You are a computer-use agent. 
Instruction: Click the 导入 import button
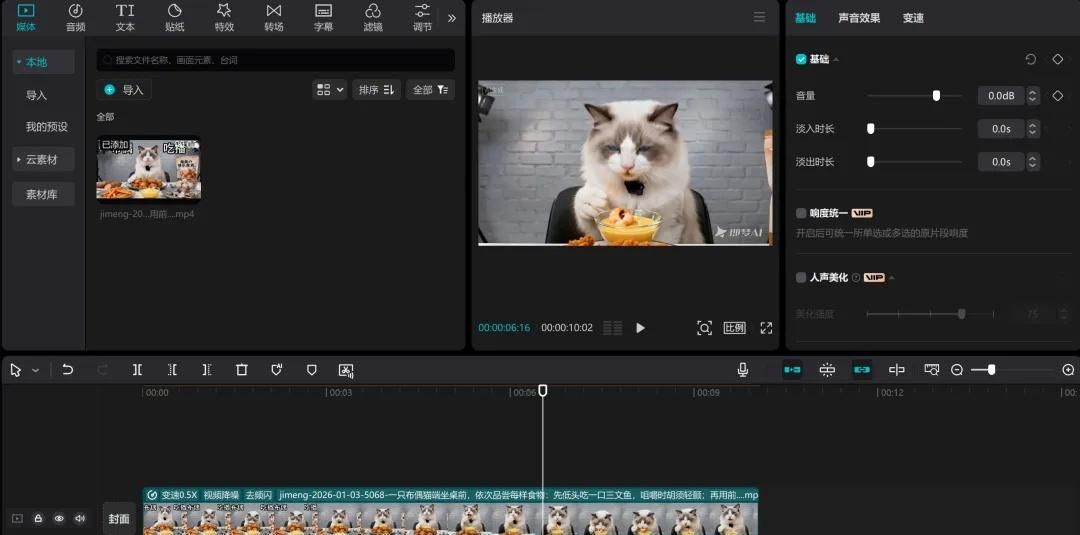click(x=124, y=90)
